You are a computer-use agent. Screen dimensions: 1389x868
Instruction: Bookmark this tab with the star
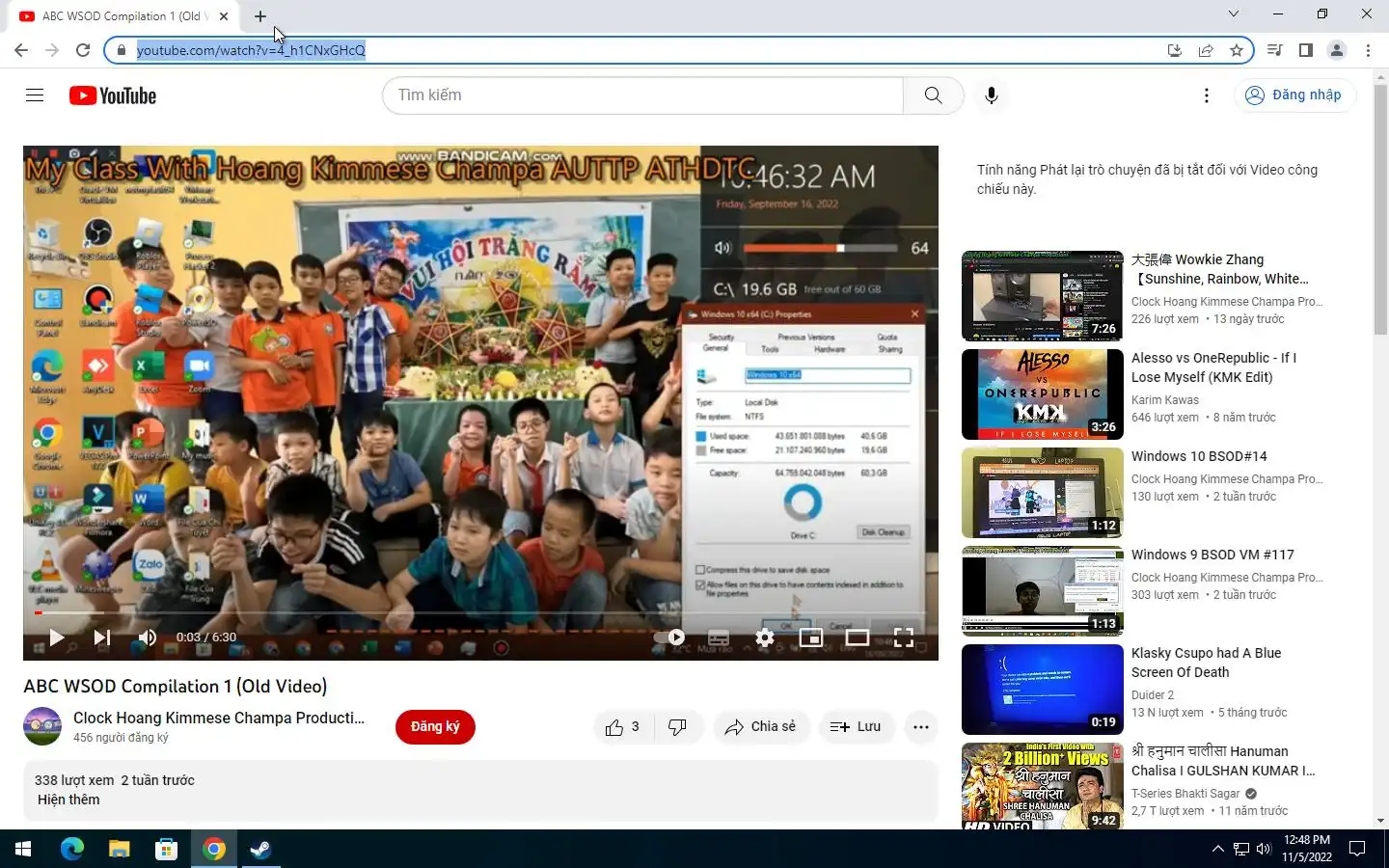click(1236, 50)
